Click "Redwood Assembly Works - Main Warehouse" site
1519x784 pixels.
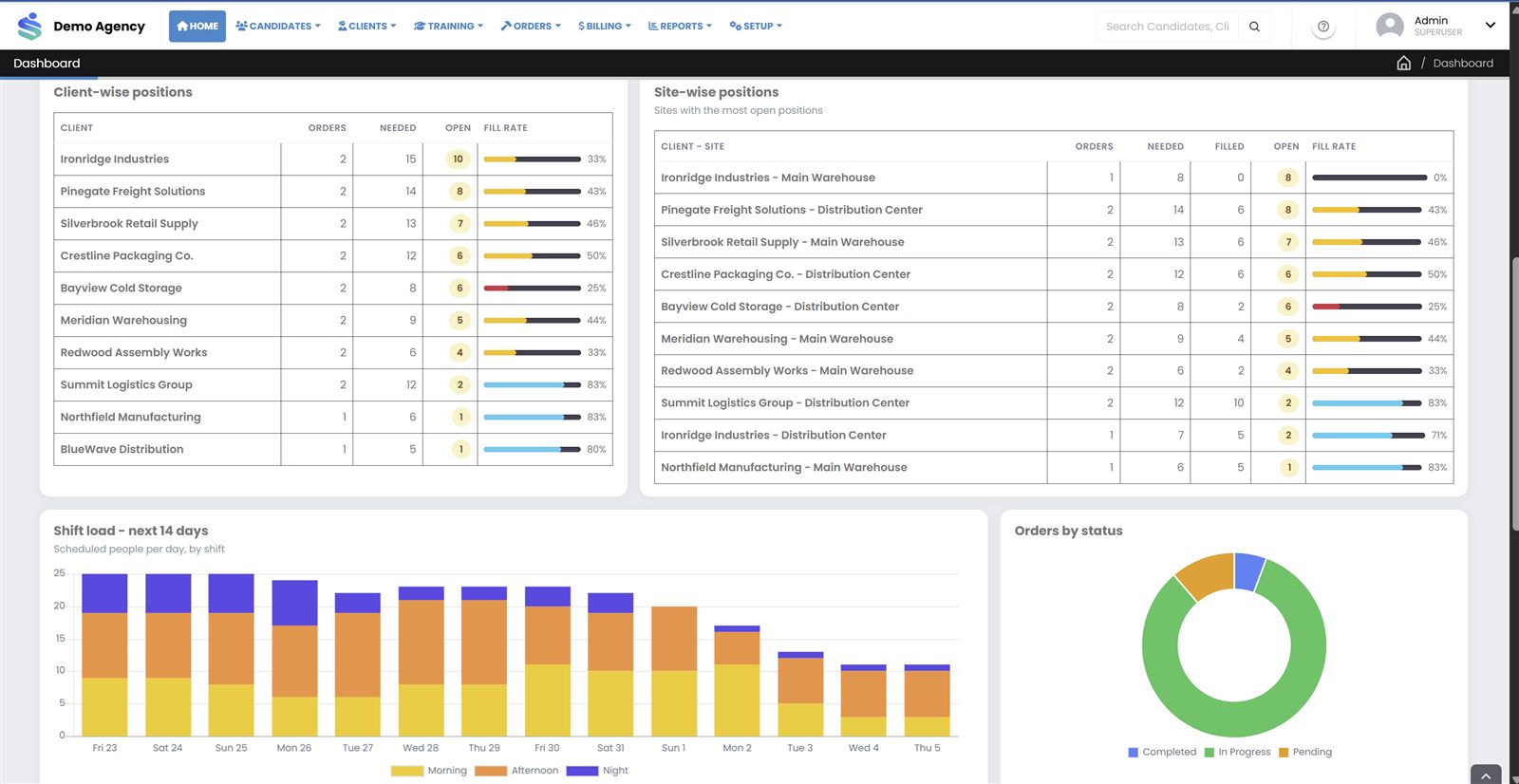[787, 371]
